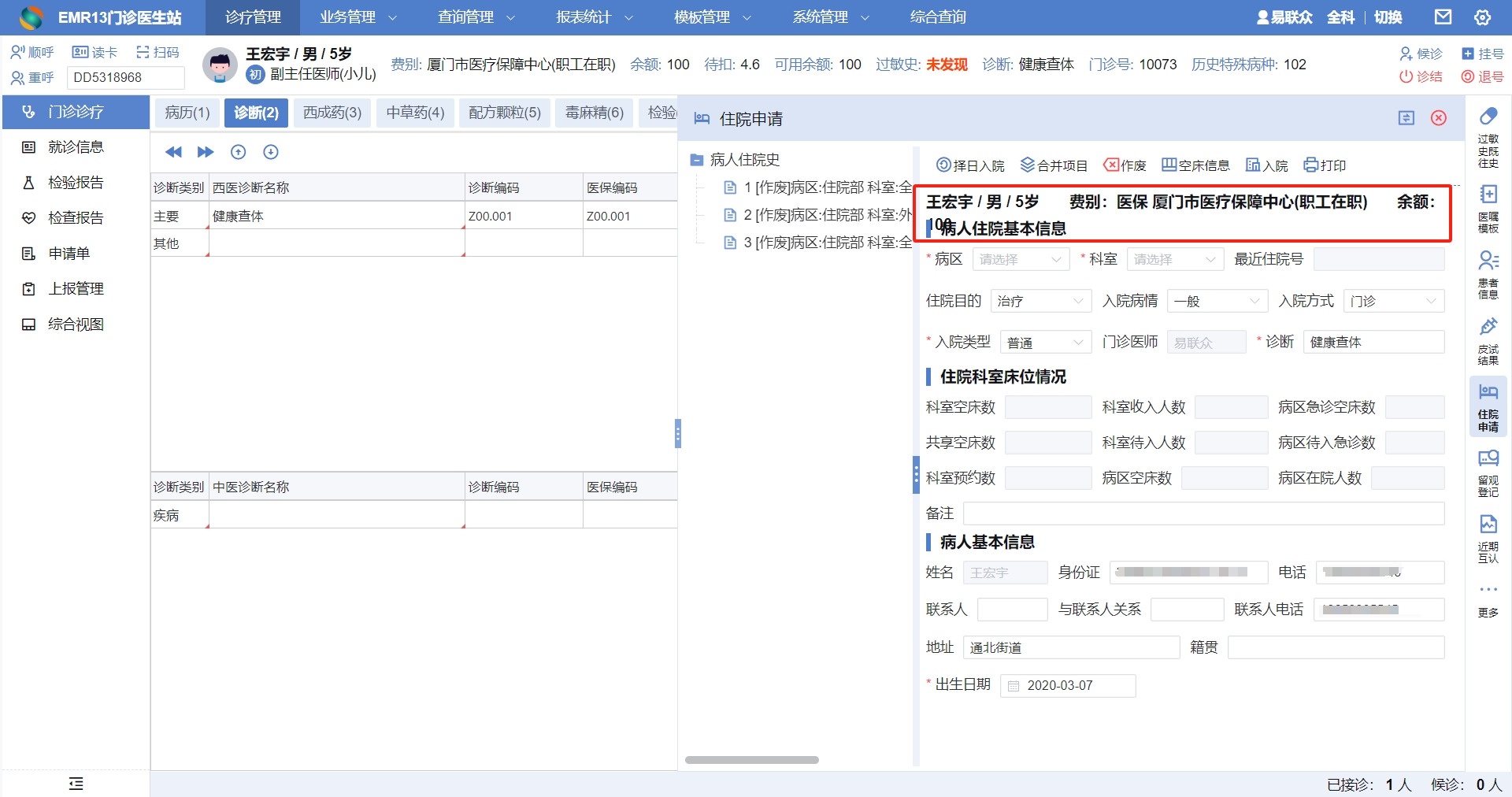Open 申请单 in left sidebar
Image resolution: width=1512 pixels, height=797 pixels.
pos(76,254)
